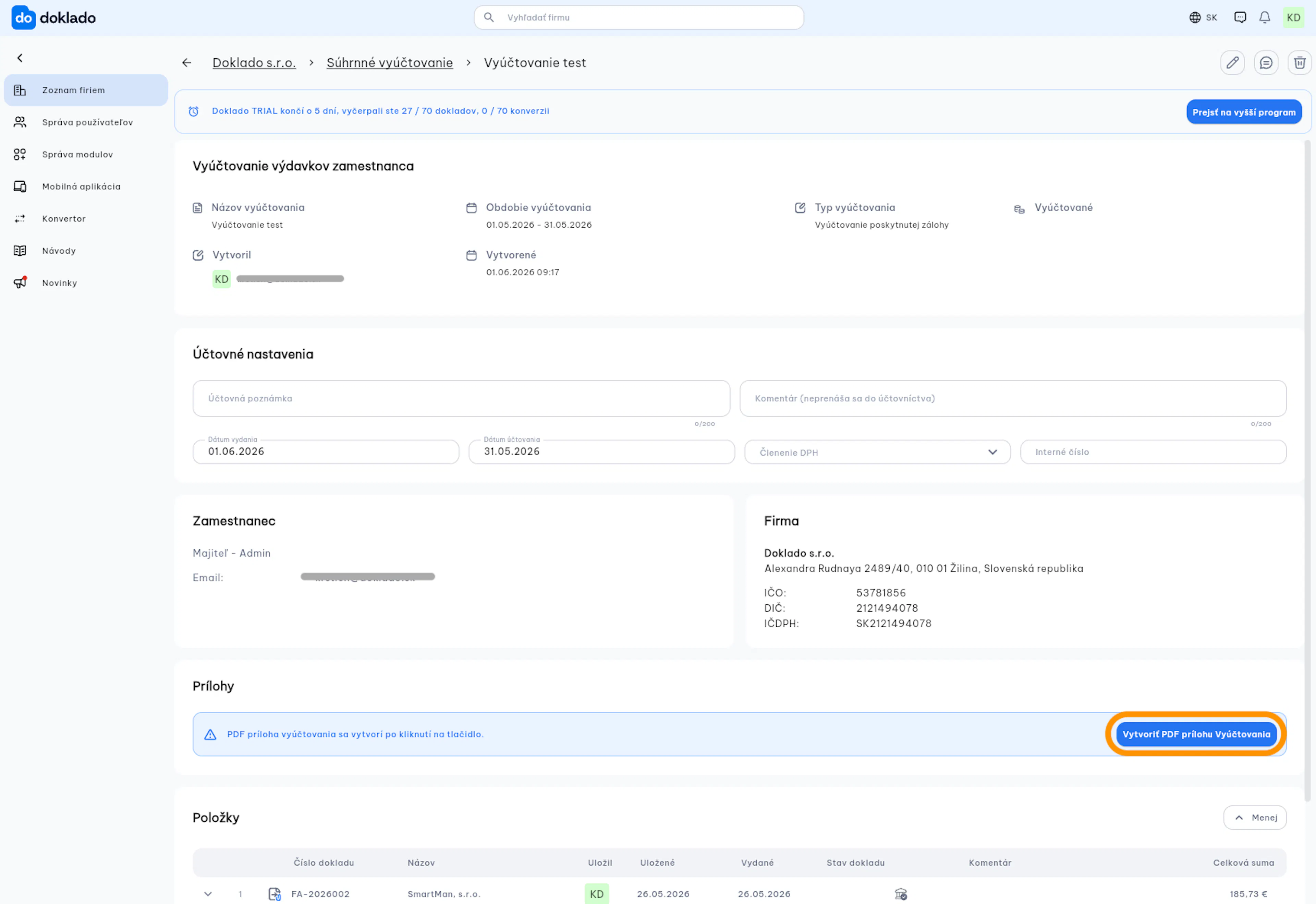Click the PDF attachment warning triangle icon
The height and width of the screenshot is (904, 1316).
pos(211,735)
